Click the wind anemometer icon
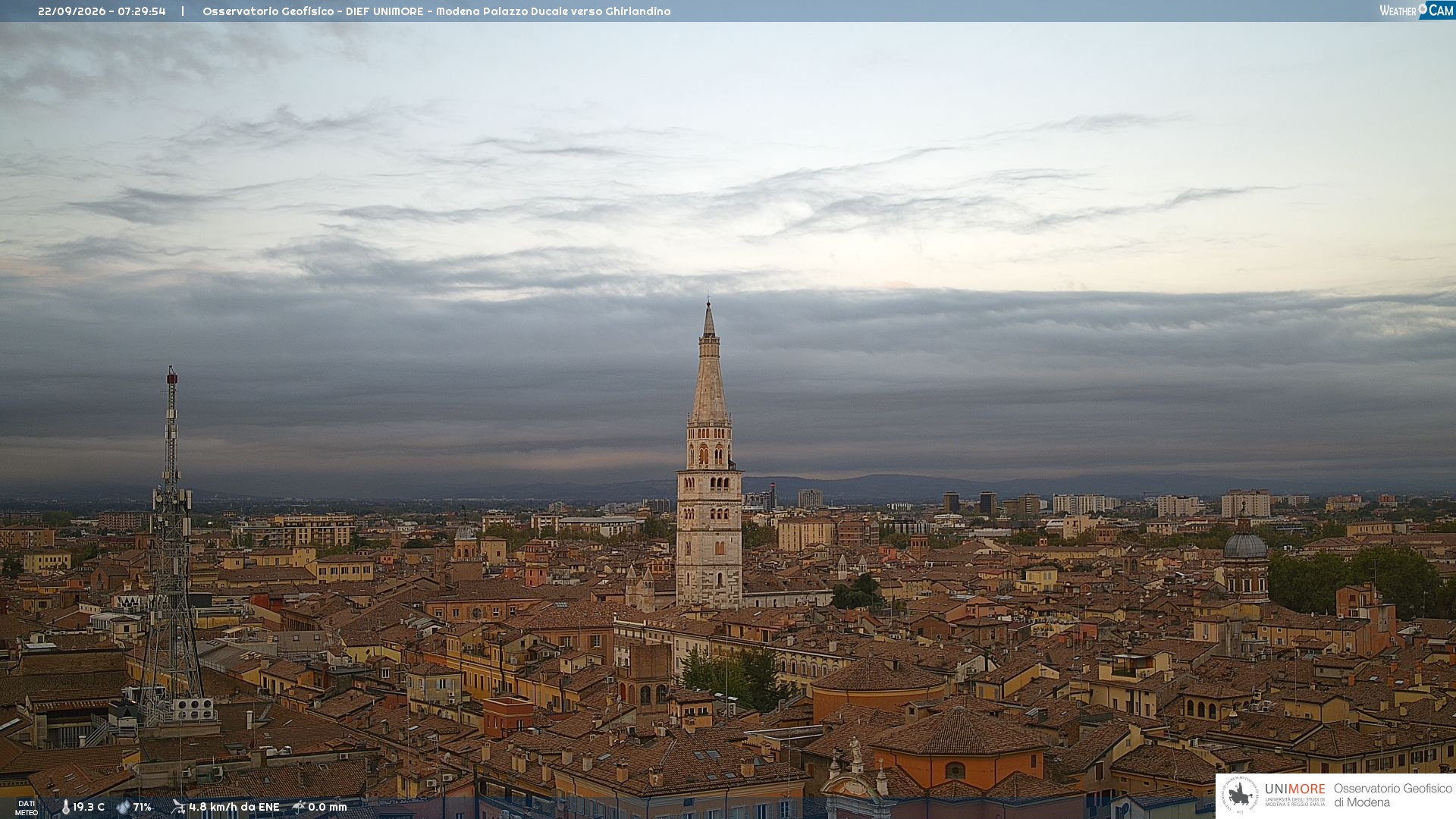 tap(178, 807)
